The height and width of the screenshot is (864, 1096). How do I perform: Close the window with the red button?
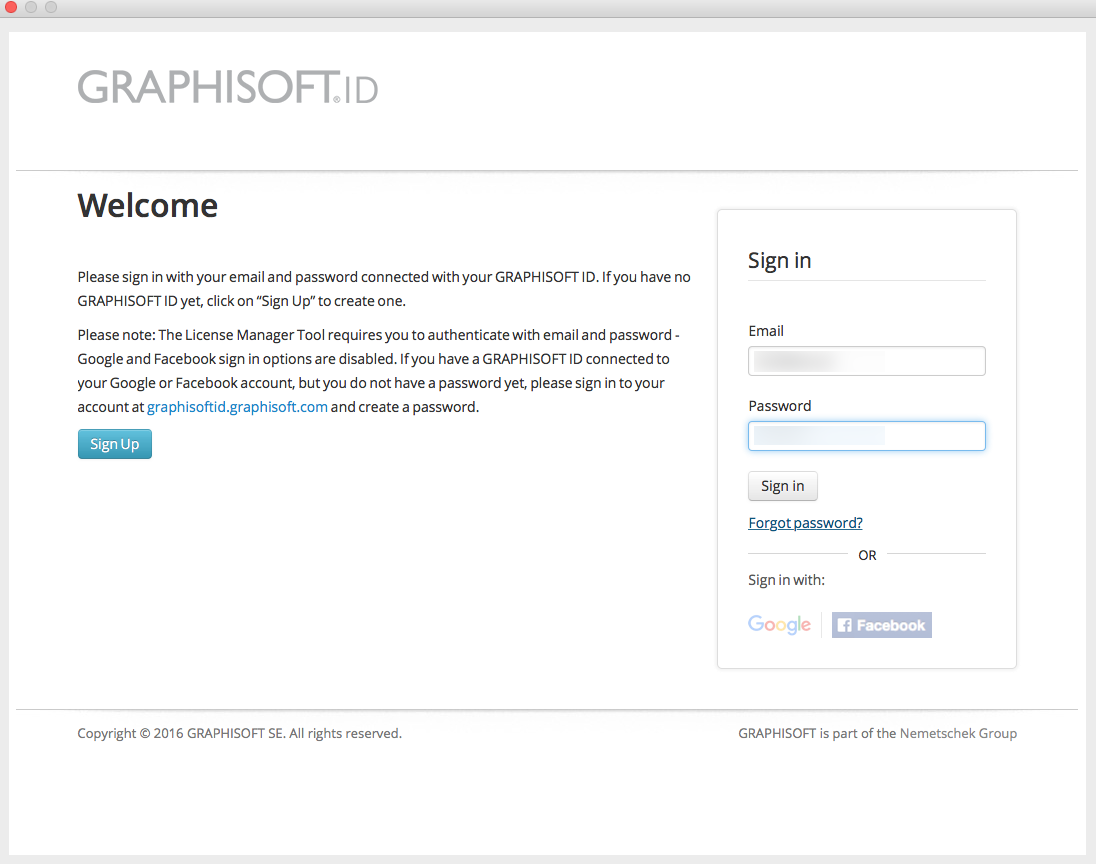(10, 7)
